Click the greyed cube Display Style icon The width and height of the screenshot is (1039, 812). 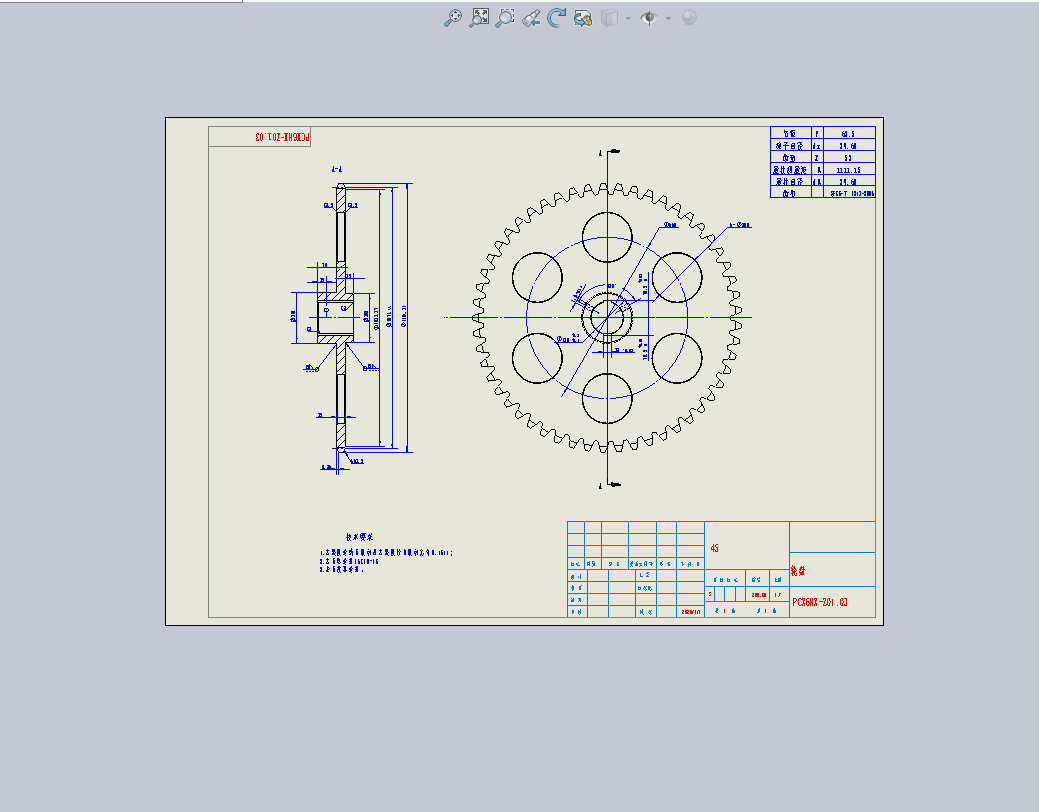click(x=609, y=18)
